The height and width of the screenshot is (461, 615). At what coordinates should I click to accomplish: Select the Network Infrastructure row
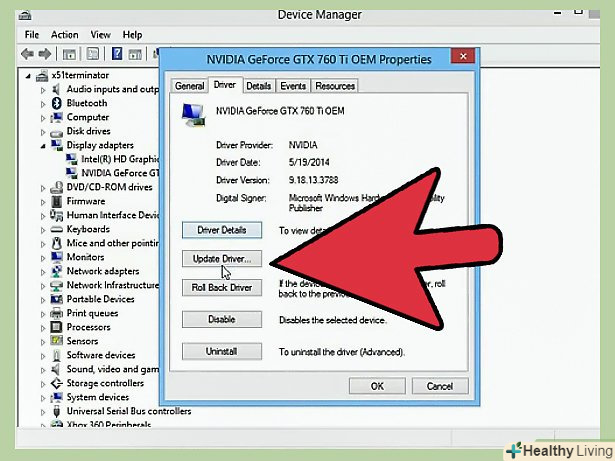(105, 285)
